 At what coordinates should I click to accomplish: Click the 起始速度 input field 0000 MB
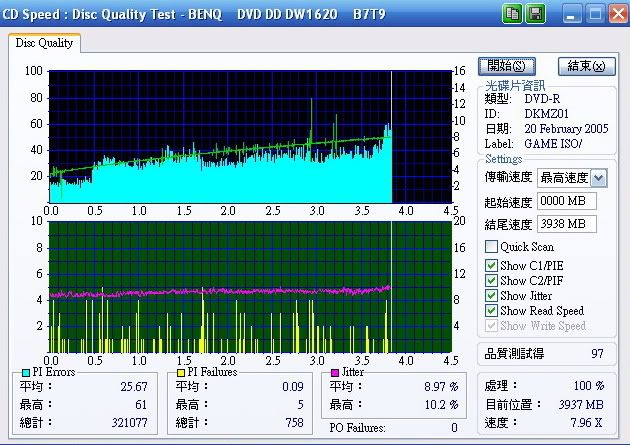[x=567, y=201]
